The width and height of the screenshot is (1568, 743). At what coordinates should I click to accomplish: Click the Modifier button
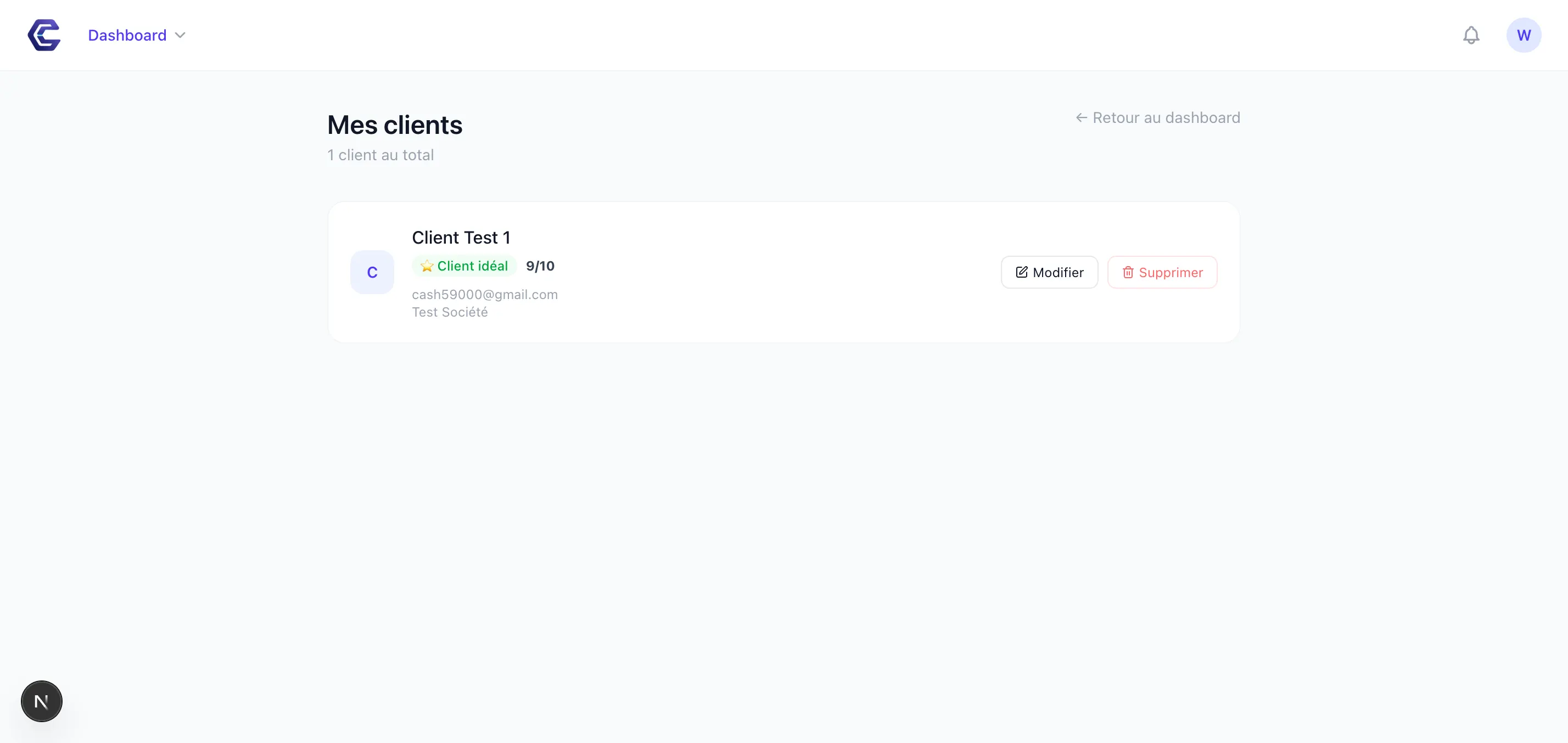coord(1049,272)
